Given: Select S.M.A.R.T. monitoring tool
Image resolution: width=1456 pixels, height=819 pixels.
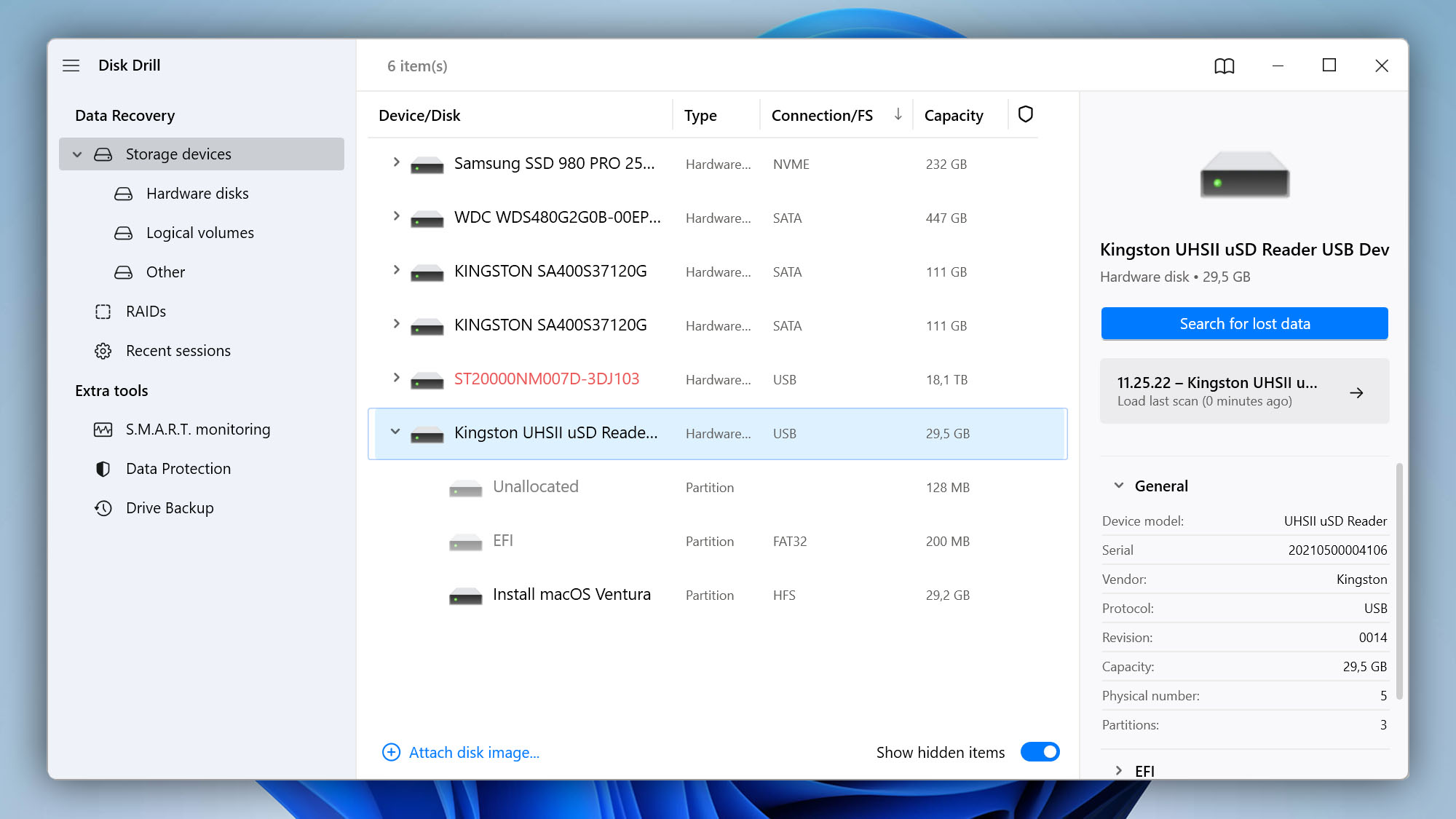Looking at the screenshot, I should [198, 429].
